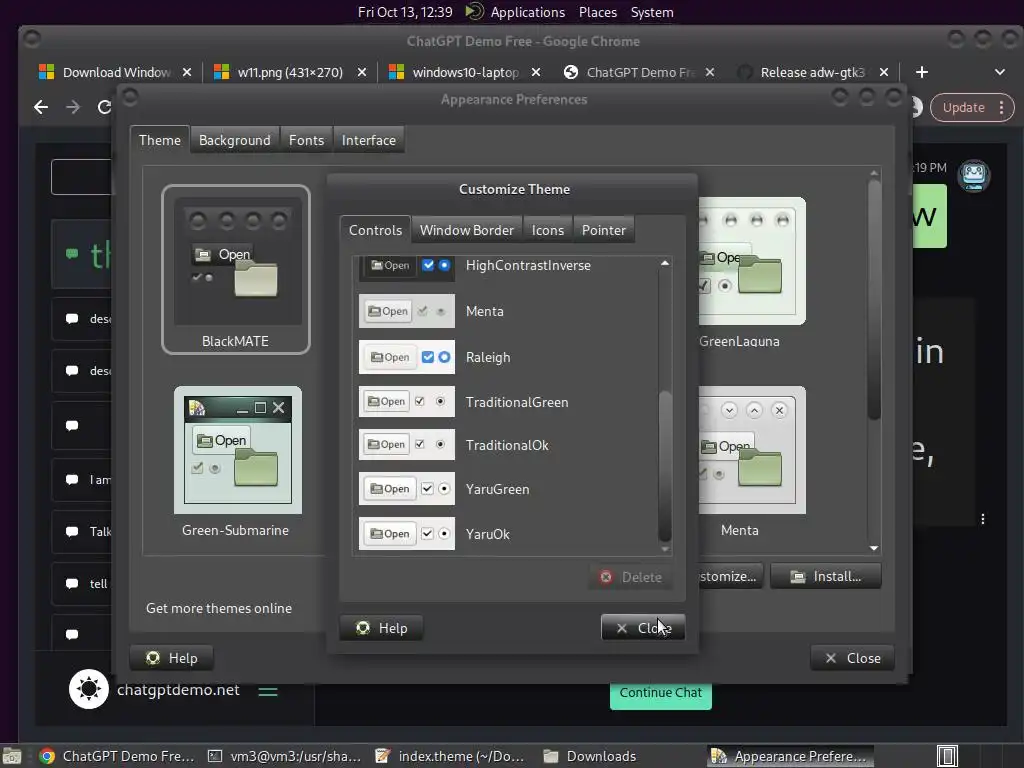Open the System menu
This screenshot has height=768, width=1024.
[x=652, y=12]
